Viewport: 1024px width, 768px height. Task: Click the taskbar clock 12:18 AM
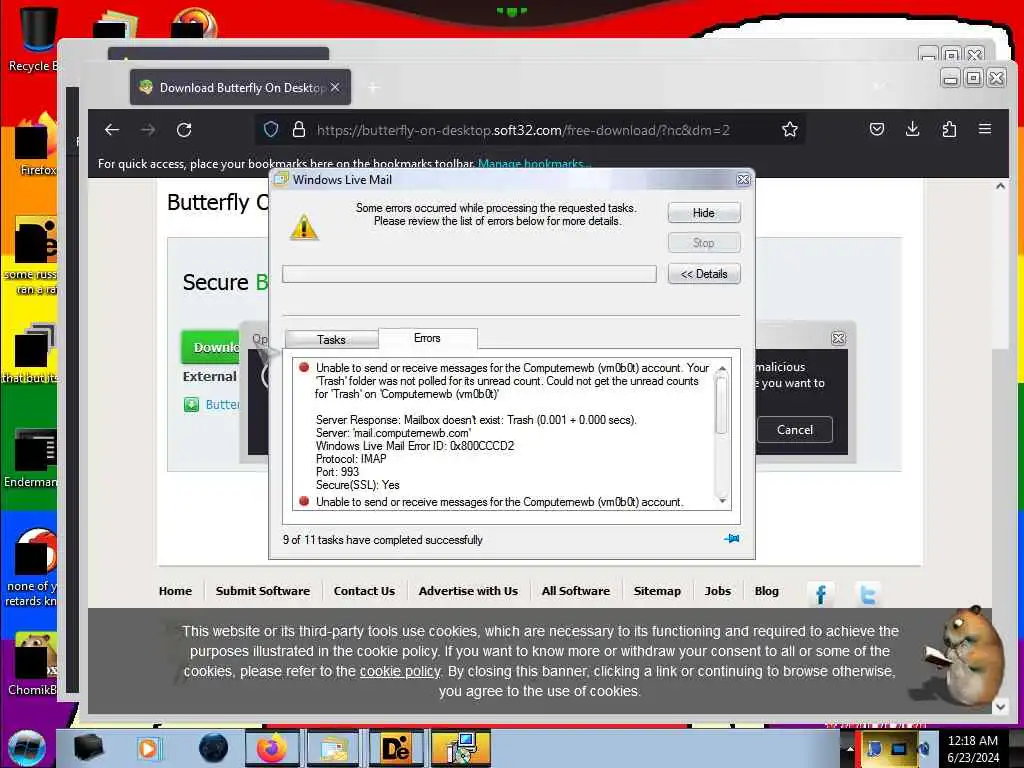click(972, 741)
